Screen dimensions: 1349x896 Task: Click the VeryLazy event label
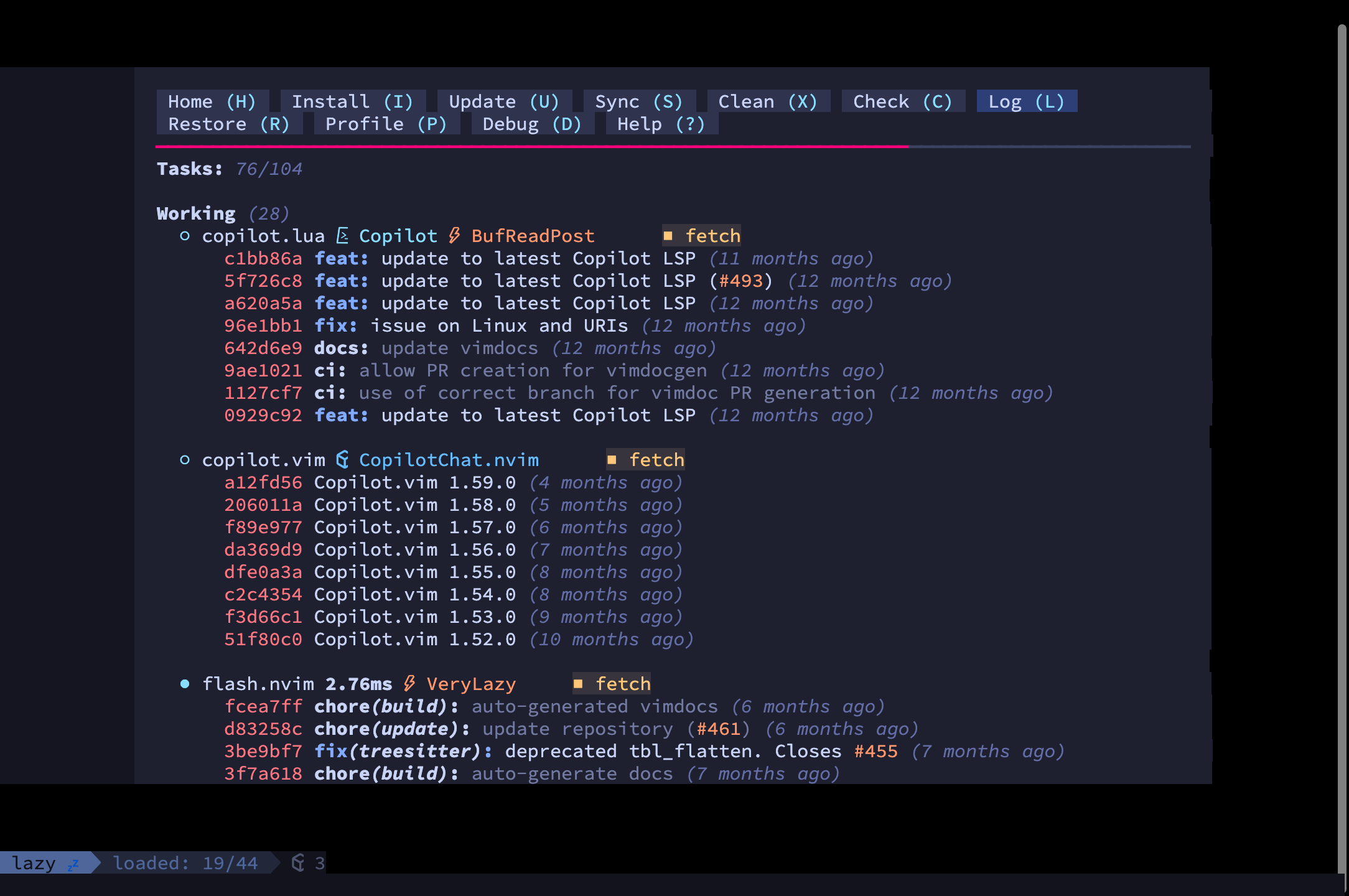tap(471, 684)
